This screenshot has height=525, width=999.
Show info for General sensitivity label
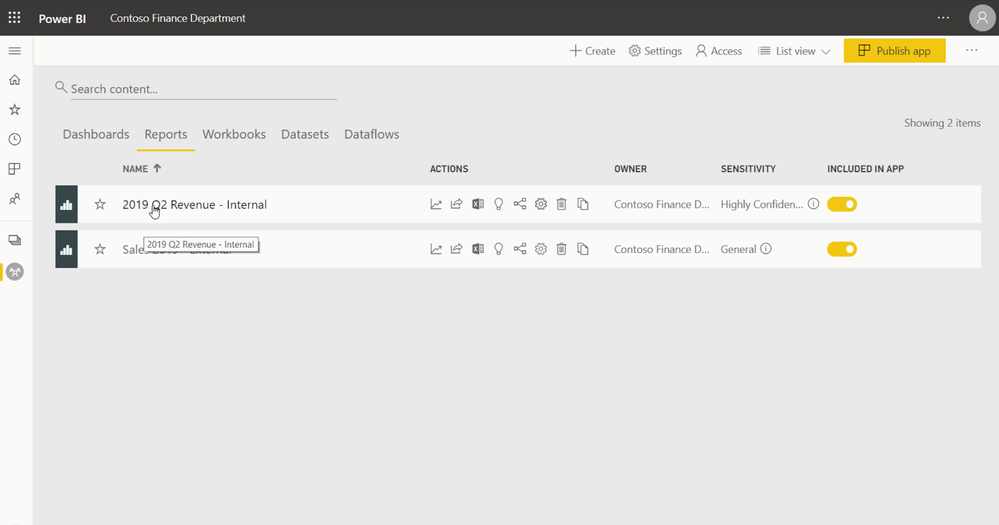(766, 248)
